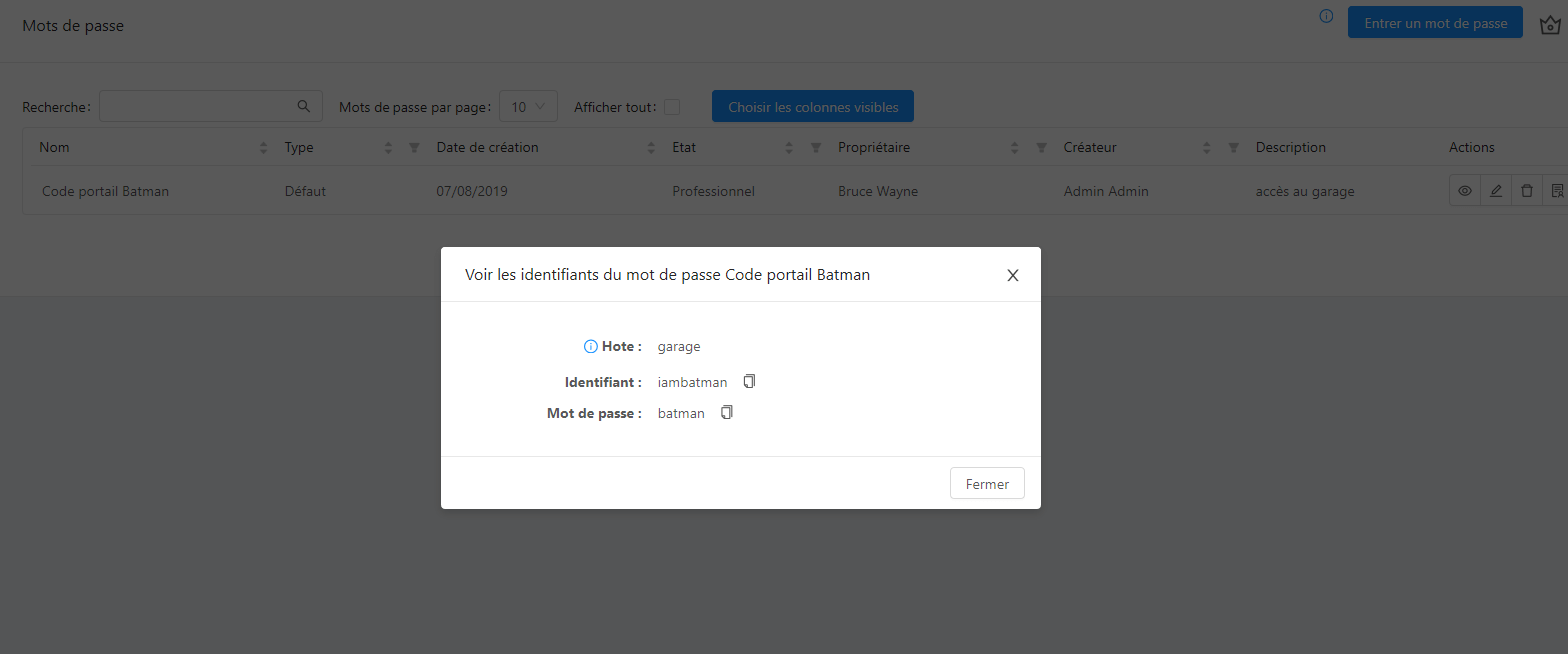Toggle the Afficher tout checkbox
Image resolution: width=1568 pixels, height=654 pixels.
point(672,107)
